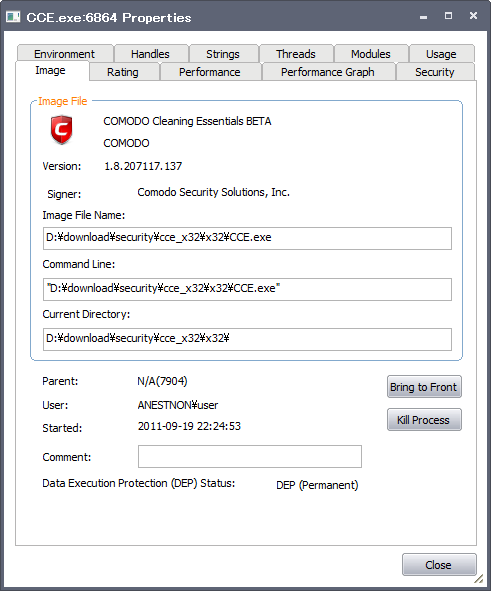Open the Usage tab
This screenshot has height=591, width=491.
[441, 54]
